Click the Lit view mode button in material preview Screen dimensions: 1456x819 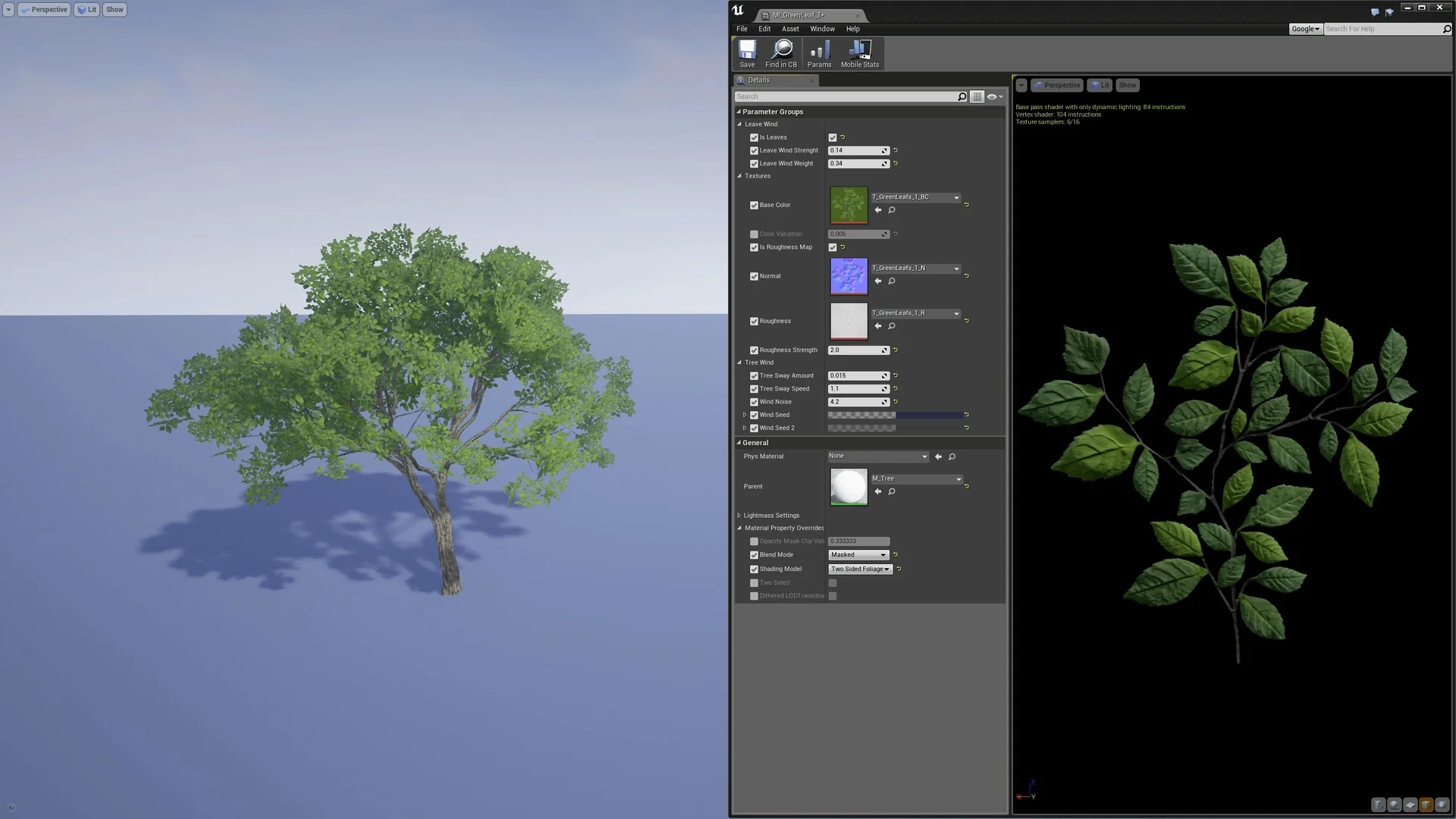(x=1099, y=85)
